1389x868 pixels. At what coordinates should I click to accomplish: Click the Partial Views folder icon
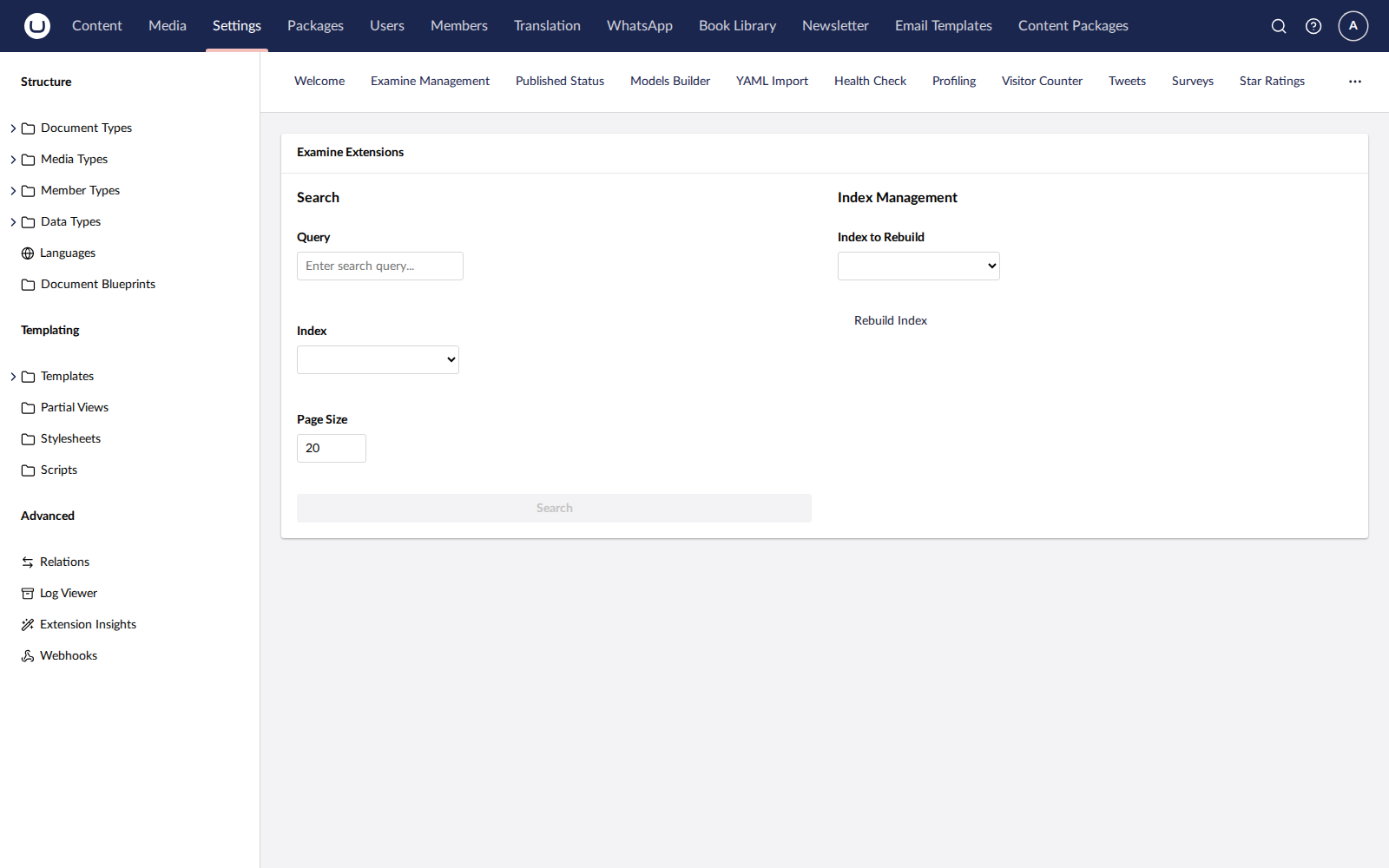28,408
